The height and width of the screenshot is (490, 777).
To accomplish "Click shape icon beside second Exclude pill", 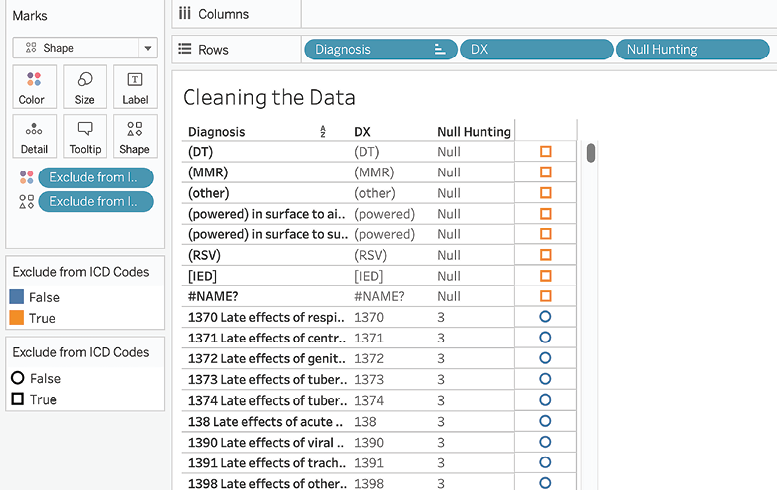I will [x=26, y=201].
